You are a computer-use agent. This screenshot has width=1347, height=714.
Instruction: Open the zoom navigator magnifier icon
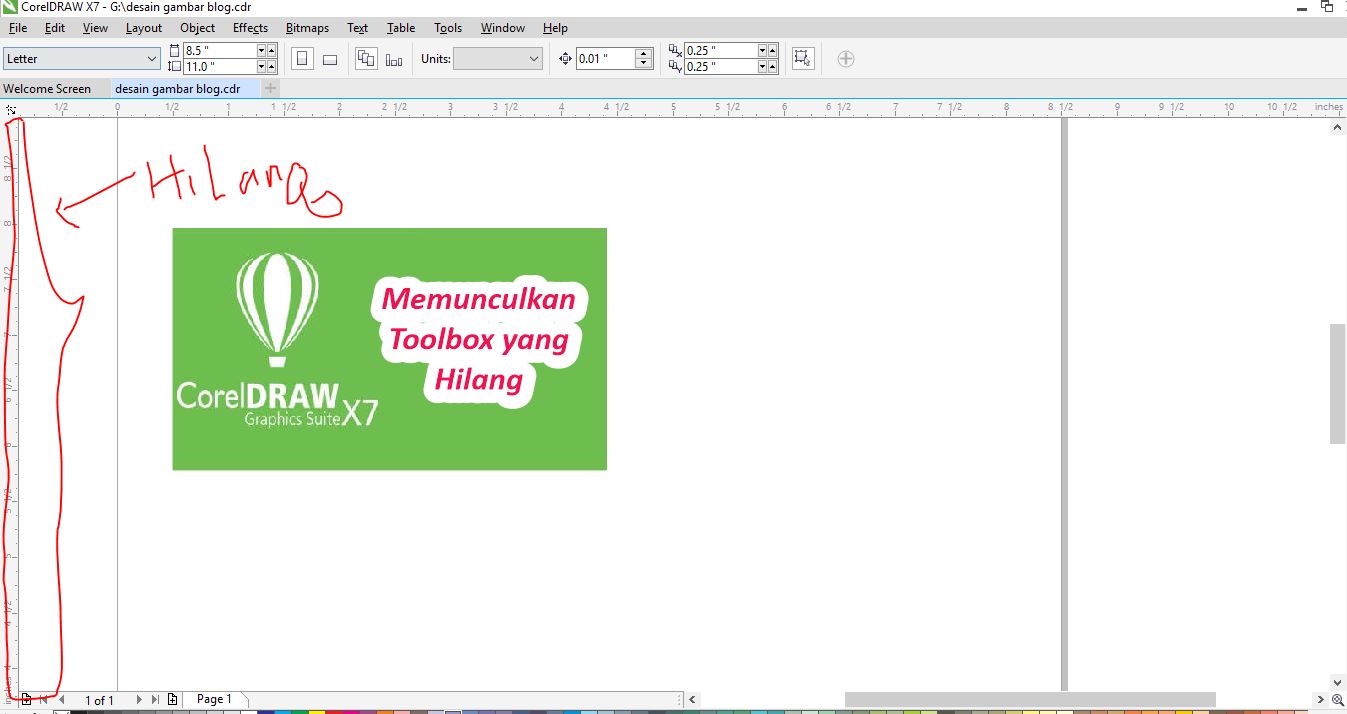(1338, 700)
